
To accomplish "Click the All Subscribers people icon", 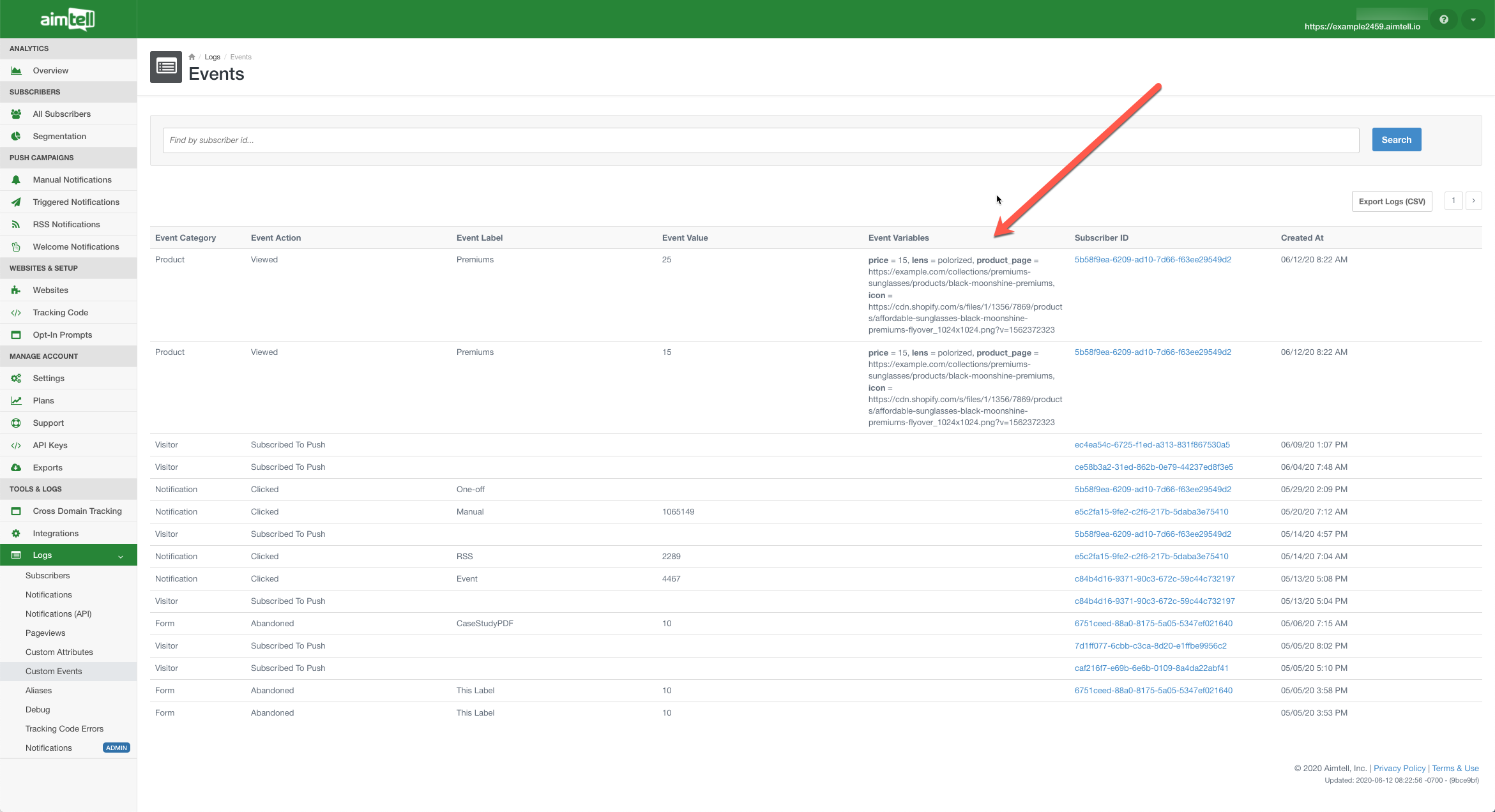I will point(16,114).
